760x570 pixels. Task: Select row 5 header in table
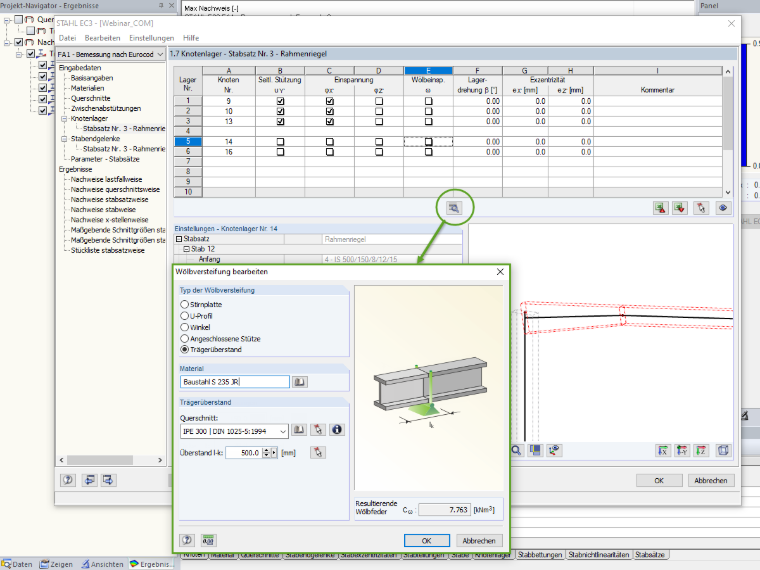tap(188, 142)
